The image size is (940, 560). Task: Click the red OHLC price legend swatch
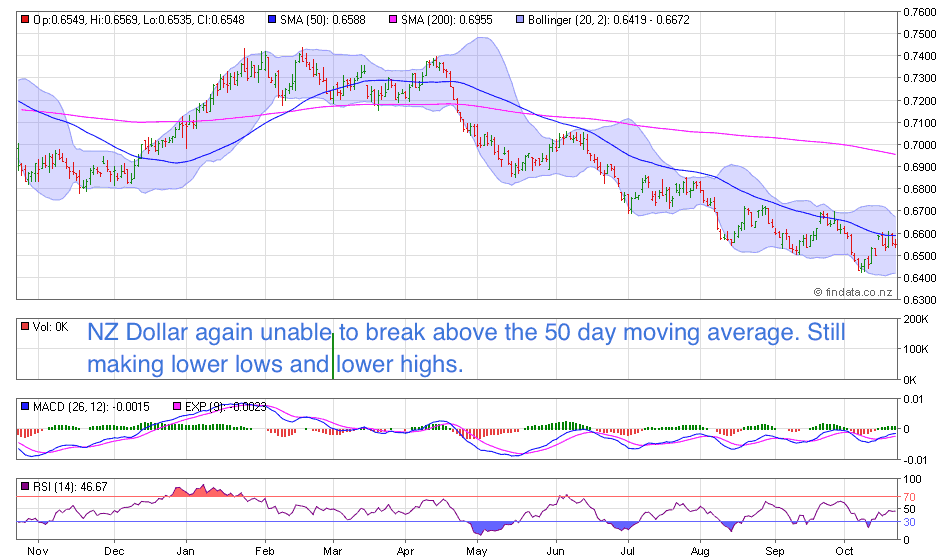click(25, 20)
